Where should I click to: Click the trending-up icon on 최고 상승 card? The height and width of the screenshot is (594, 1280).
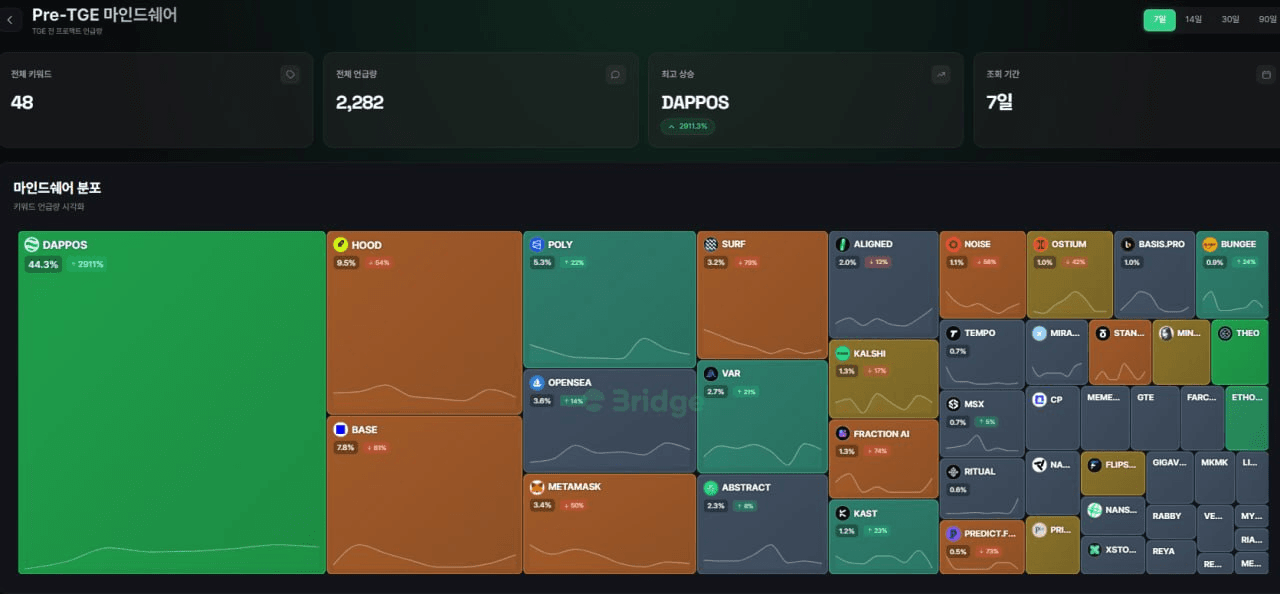pyautogui.click(x=940, y=74)
